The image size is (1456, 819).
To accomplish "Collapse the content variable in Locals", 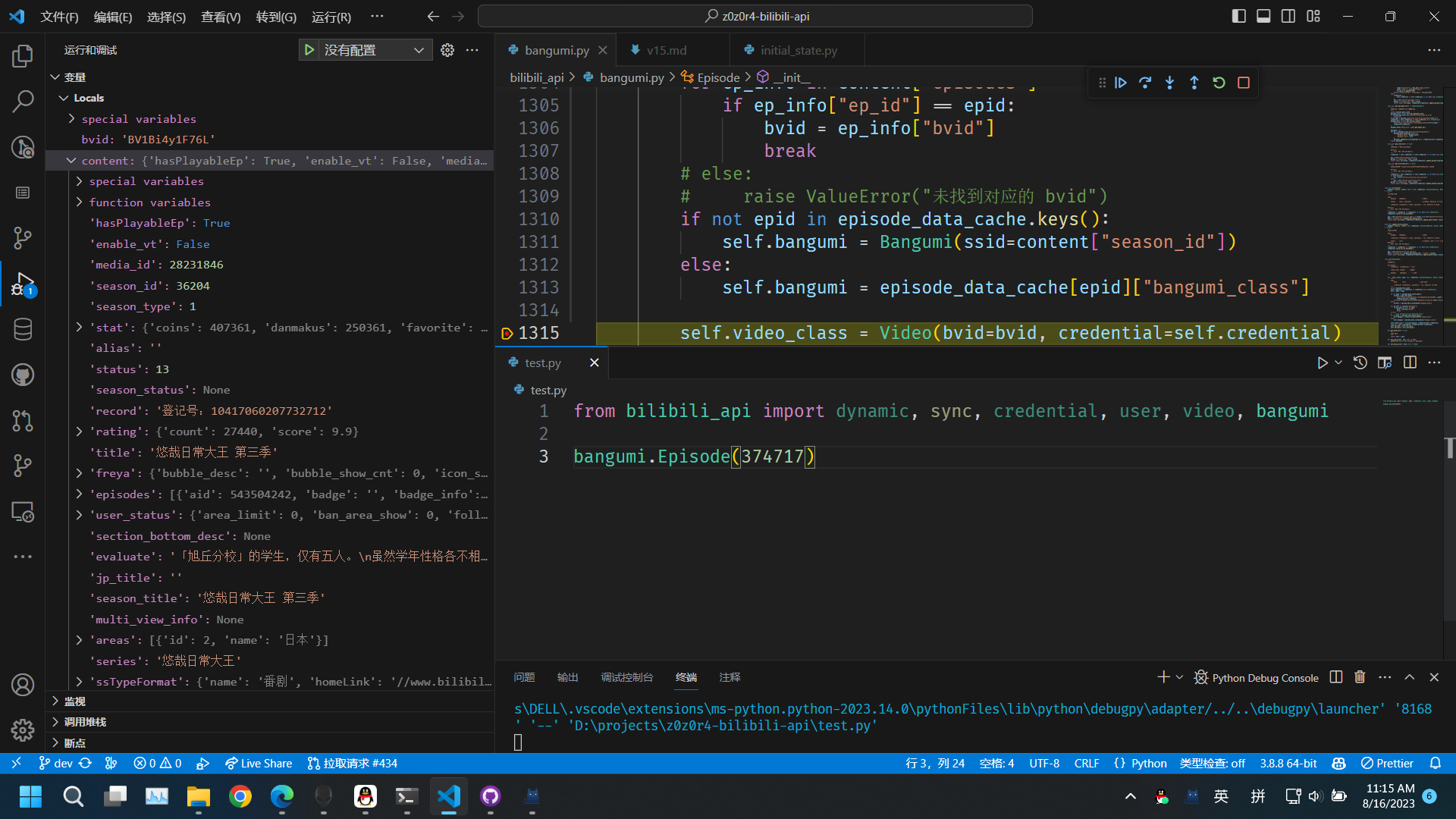I will coord(71,160).
